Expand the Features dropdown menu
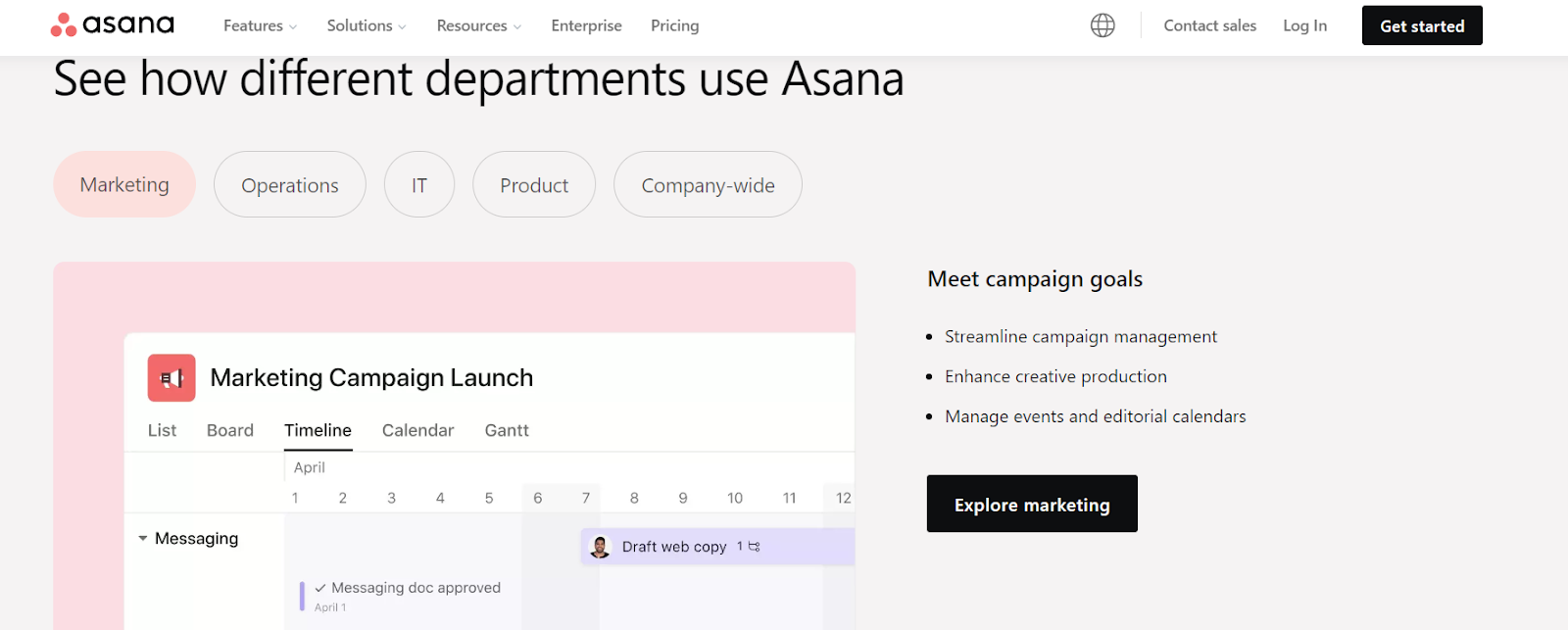This screenshot has height=630, width=1568. [260, 25]
